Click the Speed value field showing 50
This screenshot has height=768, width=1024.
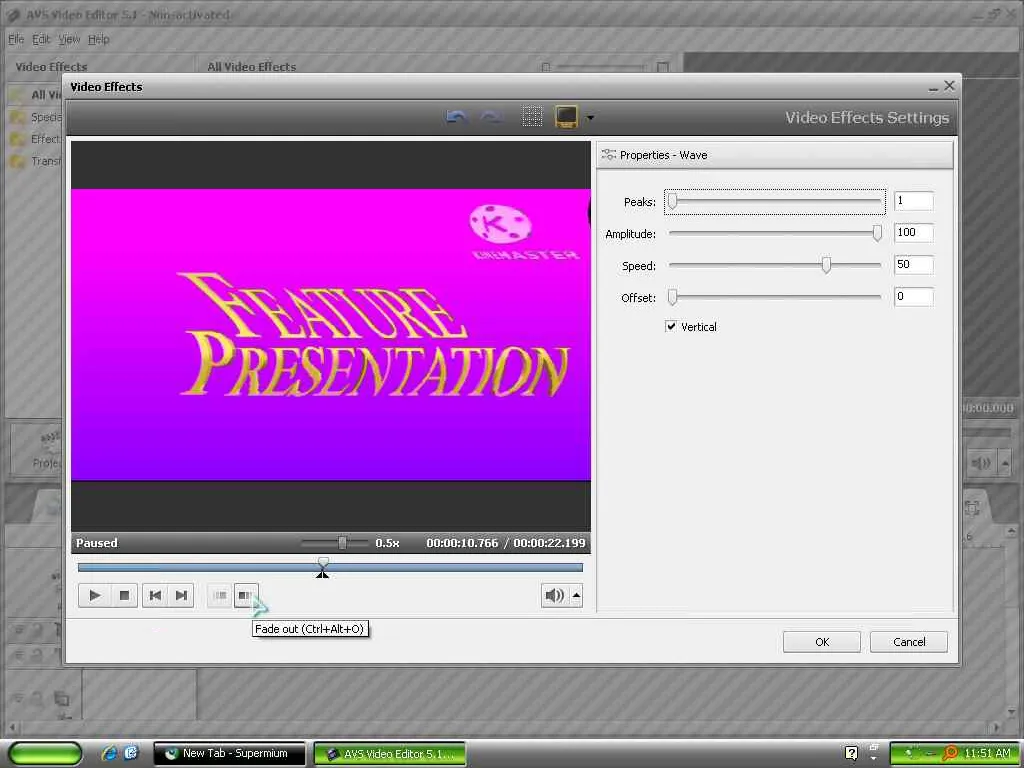click(x=913, y=264)
